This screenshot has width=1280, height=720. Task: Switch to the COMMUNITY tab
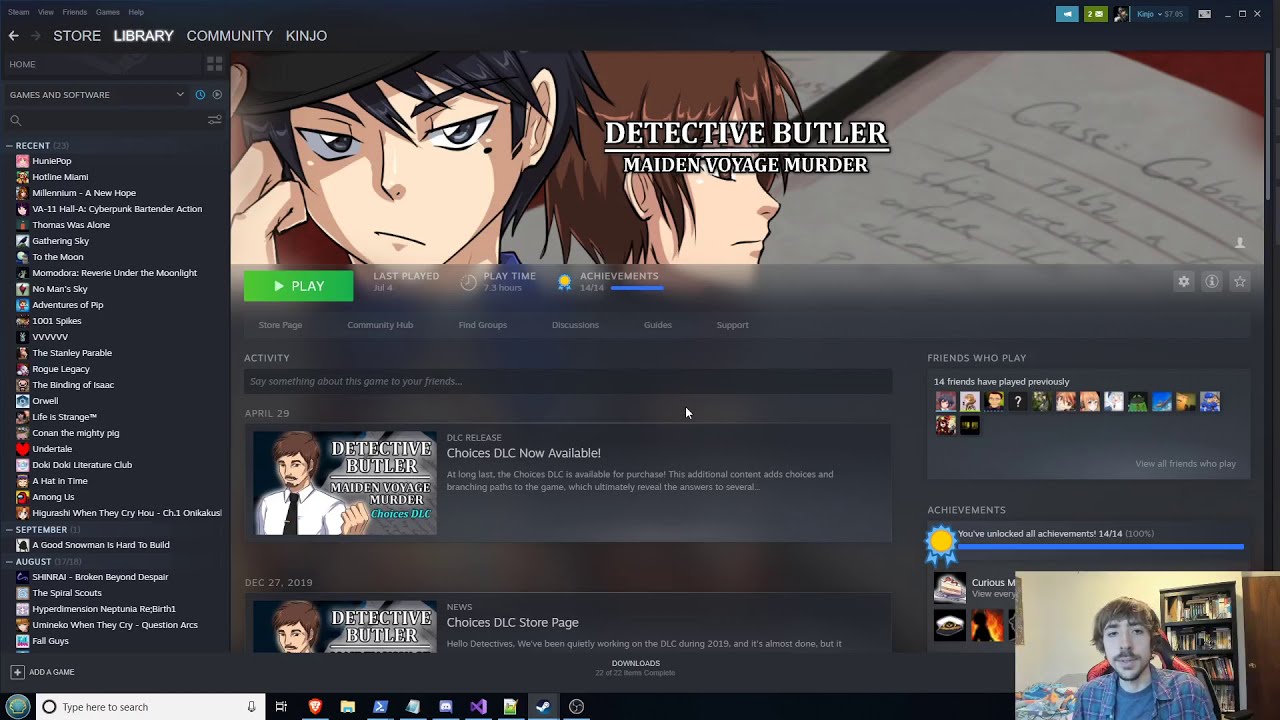point(229,36)
